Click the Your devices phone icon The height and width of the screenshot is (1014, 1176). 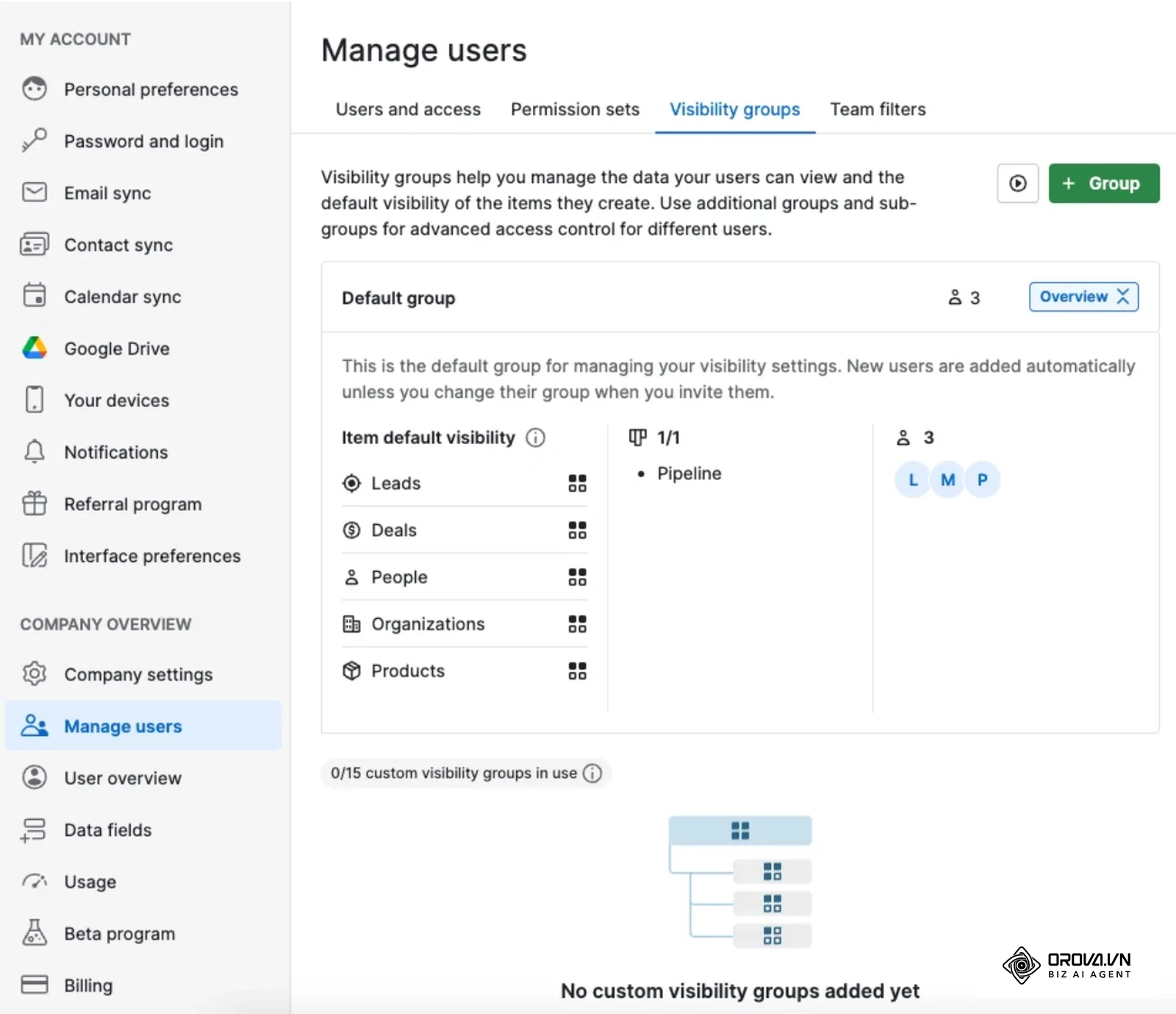pos(34,399)
